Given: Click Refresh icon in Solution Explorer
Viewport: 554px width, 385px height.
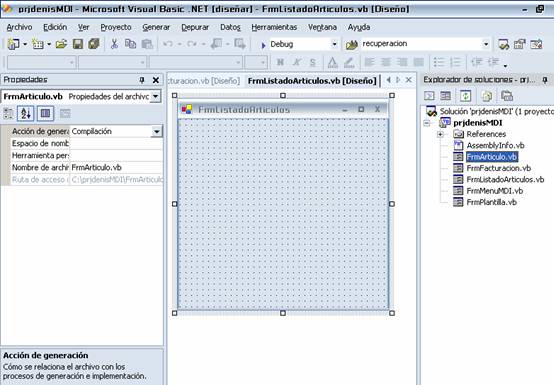Looking at the screenshot, I should pos(465,96).
